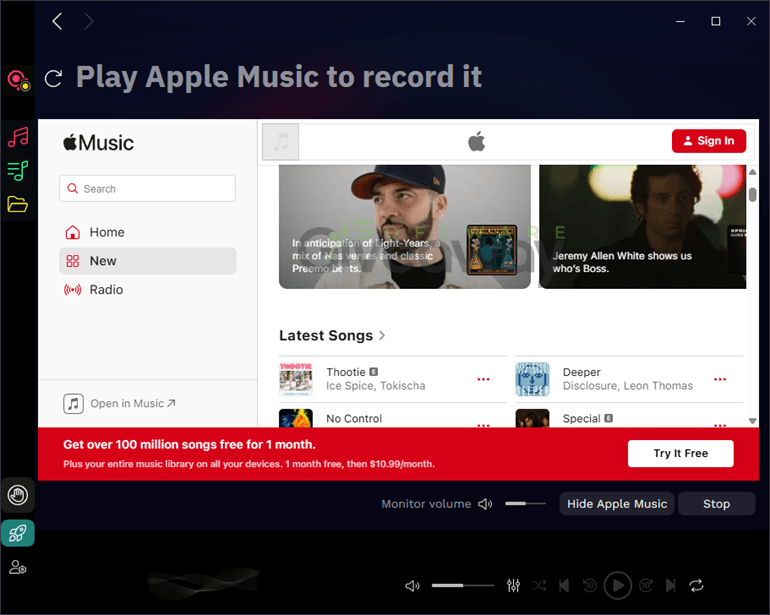Open the music library note icon
This screenshot has height=615, width=770.
coord(18,137)
